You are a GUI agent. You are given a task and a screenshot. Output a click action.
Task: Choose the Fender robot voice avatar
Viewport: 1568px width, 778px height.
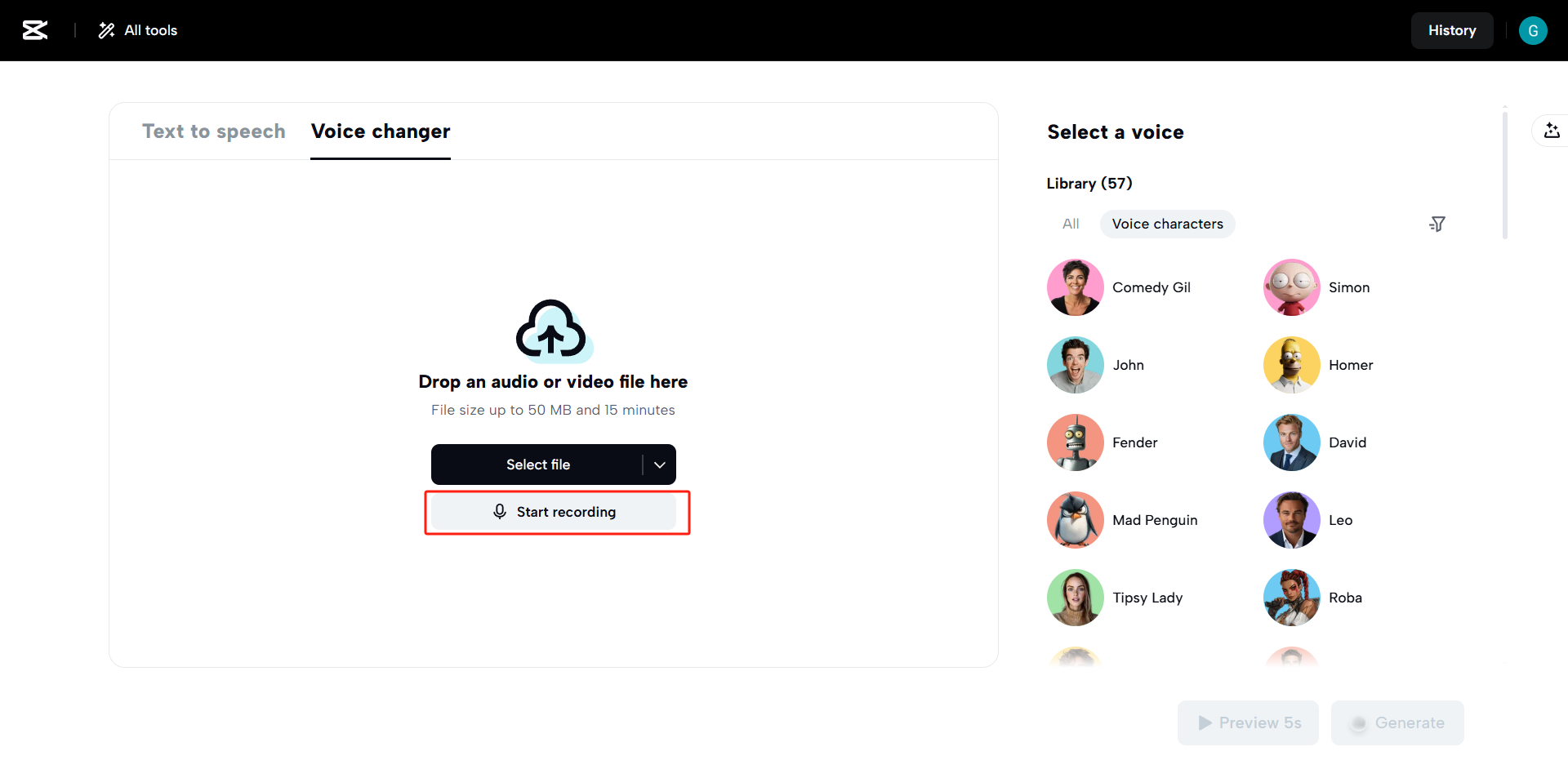[x=1076, y=442]
